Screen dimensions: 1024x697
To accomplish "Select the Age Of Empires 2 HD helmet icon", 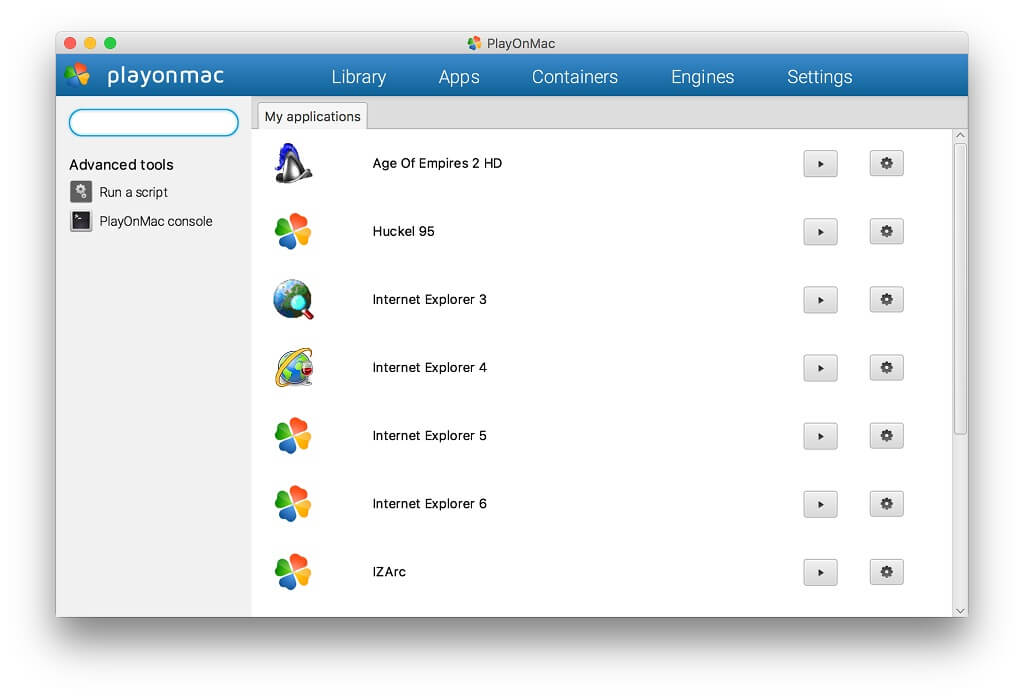I will [x=293, y=163].
